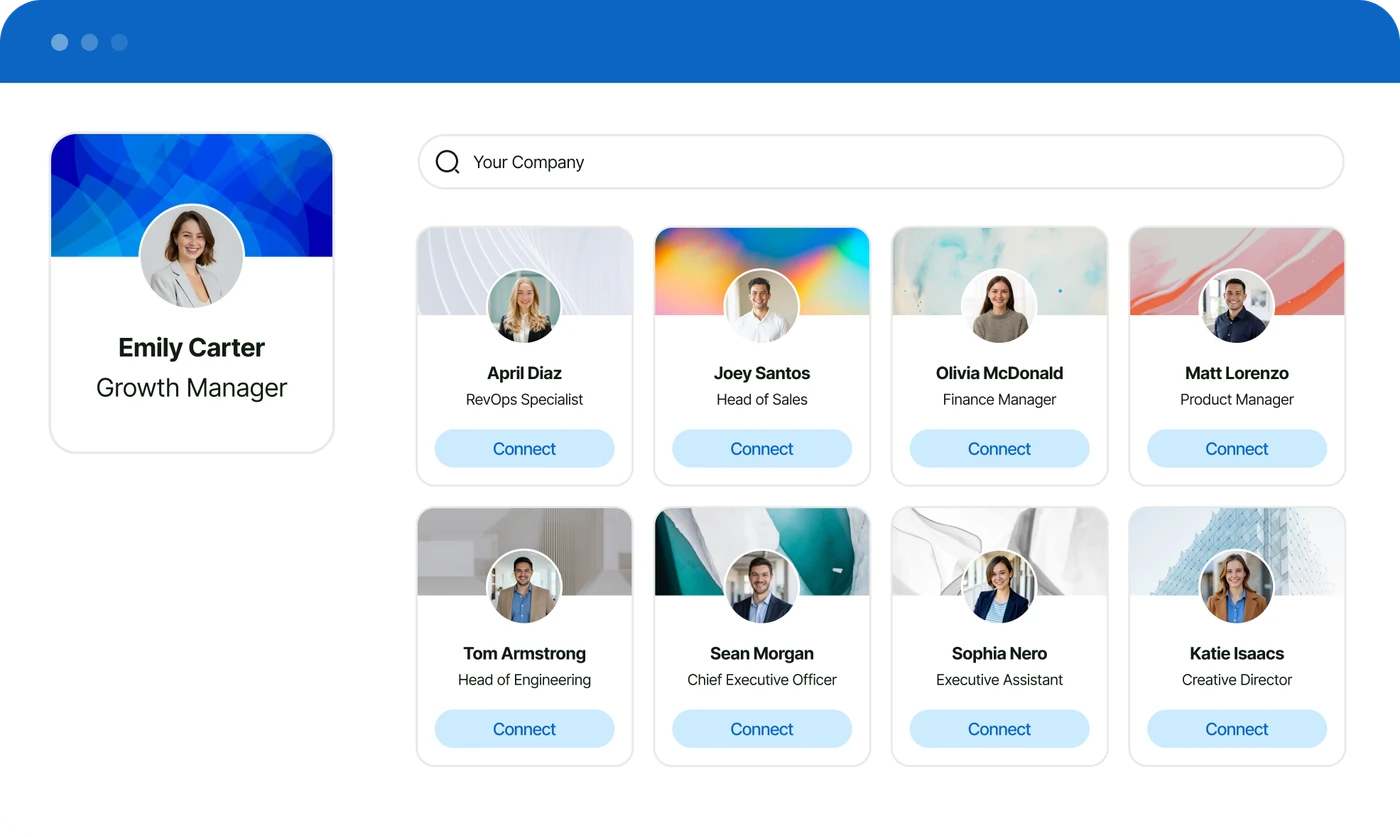
Task: Open Katie Isaacs's profile photo
Action: click(x=1237, y=587)
